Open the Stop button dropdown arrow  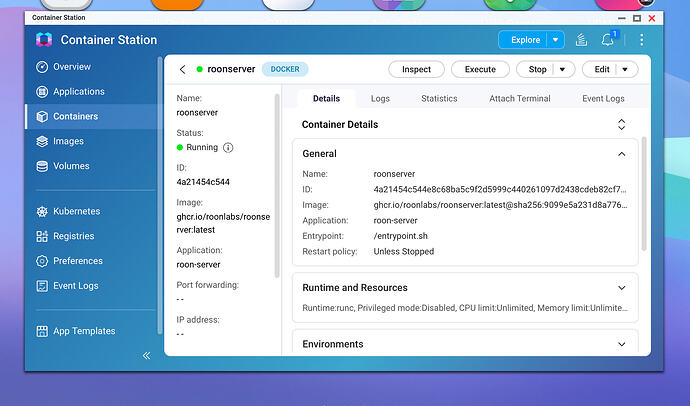[562, 69]
